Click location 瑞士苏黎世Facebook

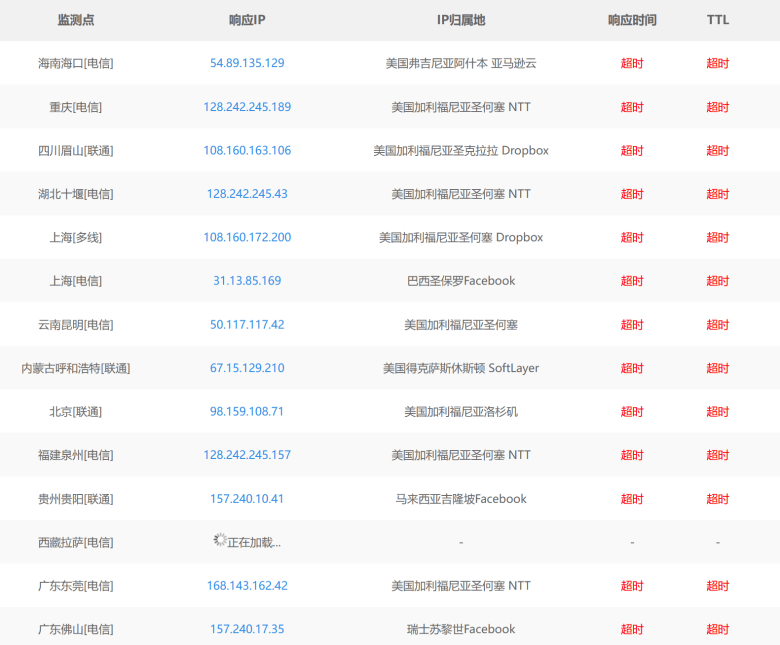(x=461, y=629)
